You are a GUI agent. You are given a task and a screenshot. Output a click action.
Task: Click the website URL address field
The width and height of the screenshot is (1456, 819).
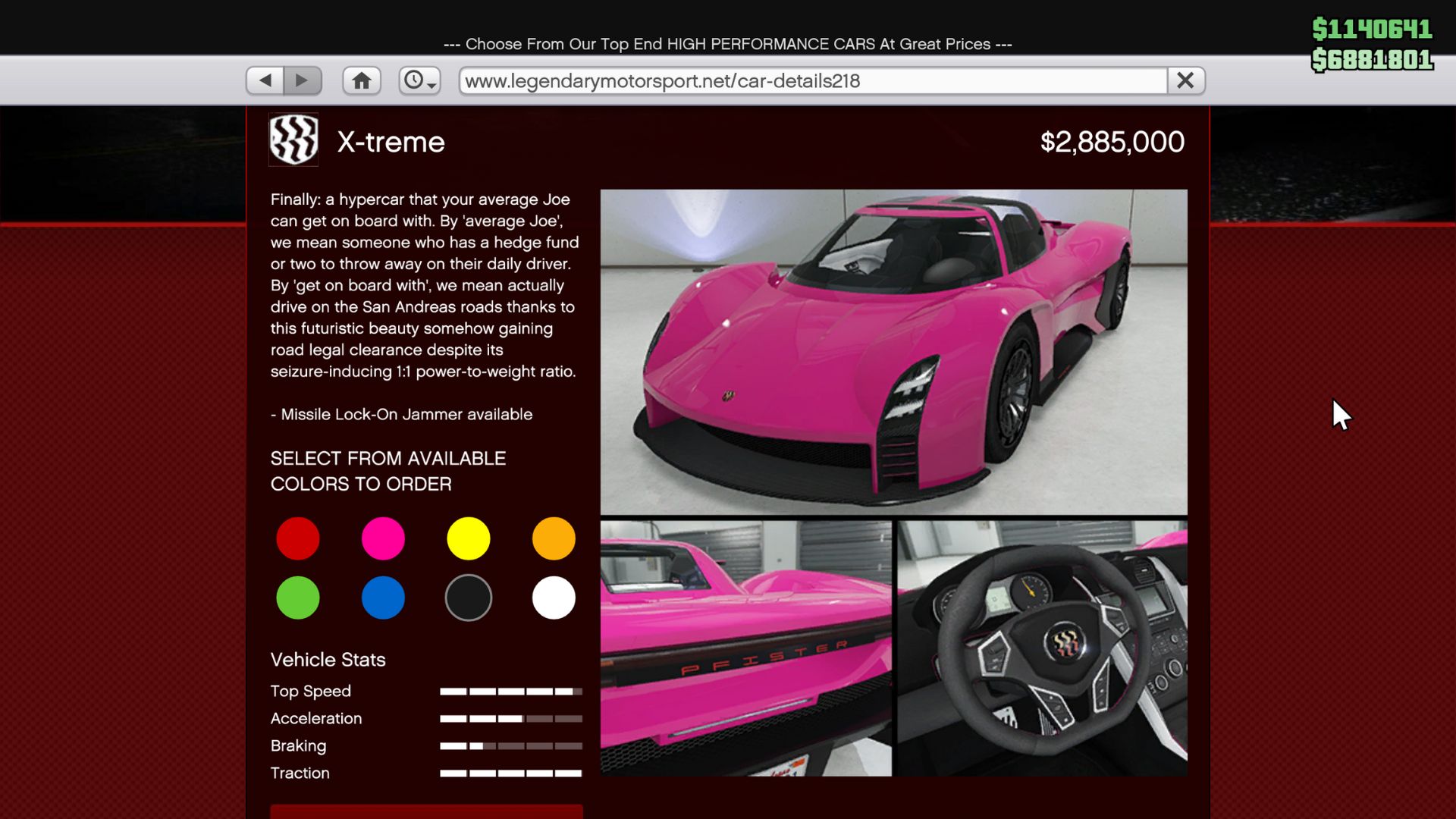811,80
